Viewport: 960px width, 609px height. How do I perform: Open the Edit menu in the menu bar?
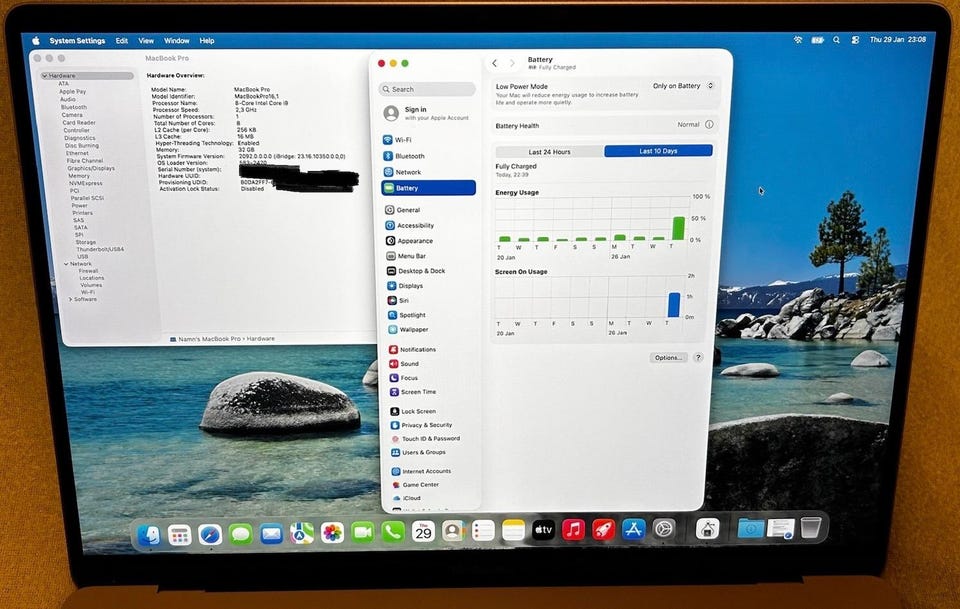(121, 41)
